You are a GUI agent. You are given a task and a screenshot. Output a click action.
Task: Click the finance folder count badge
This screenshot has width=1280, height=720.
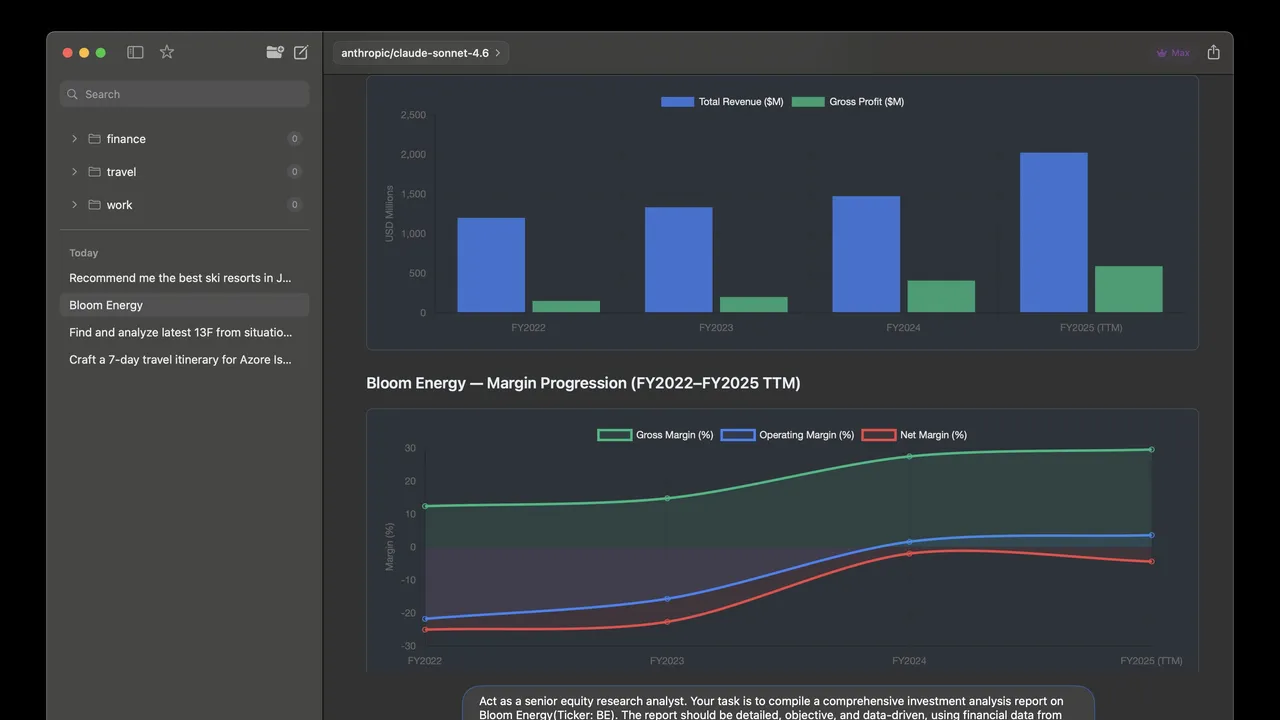point(294,139)
